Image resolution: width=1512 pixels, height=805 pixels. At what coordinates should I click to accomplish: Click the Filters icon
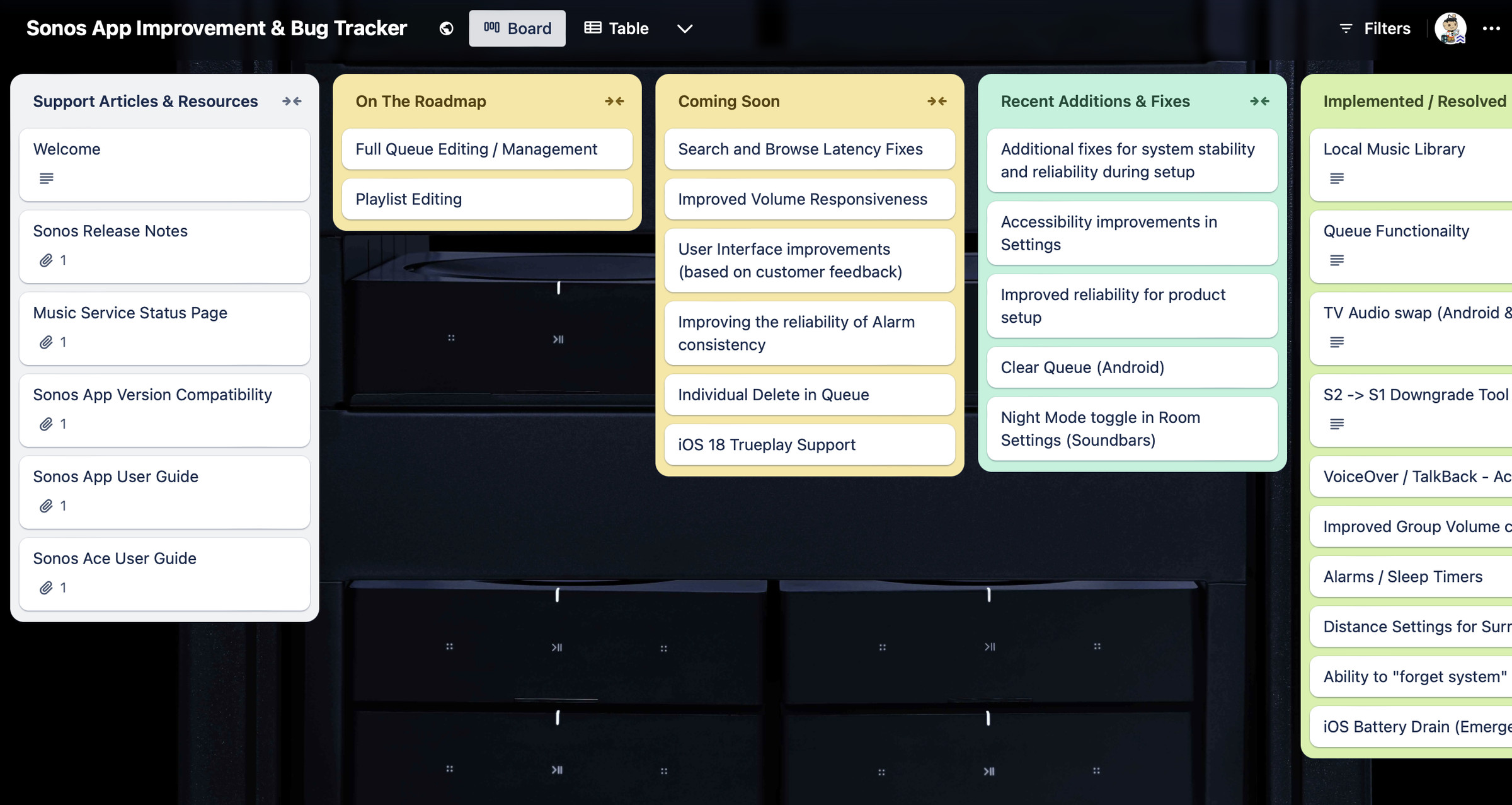click(x=1346, y=28)
